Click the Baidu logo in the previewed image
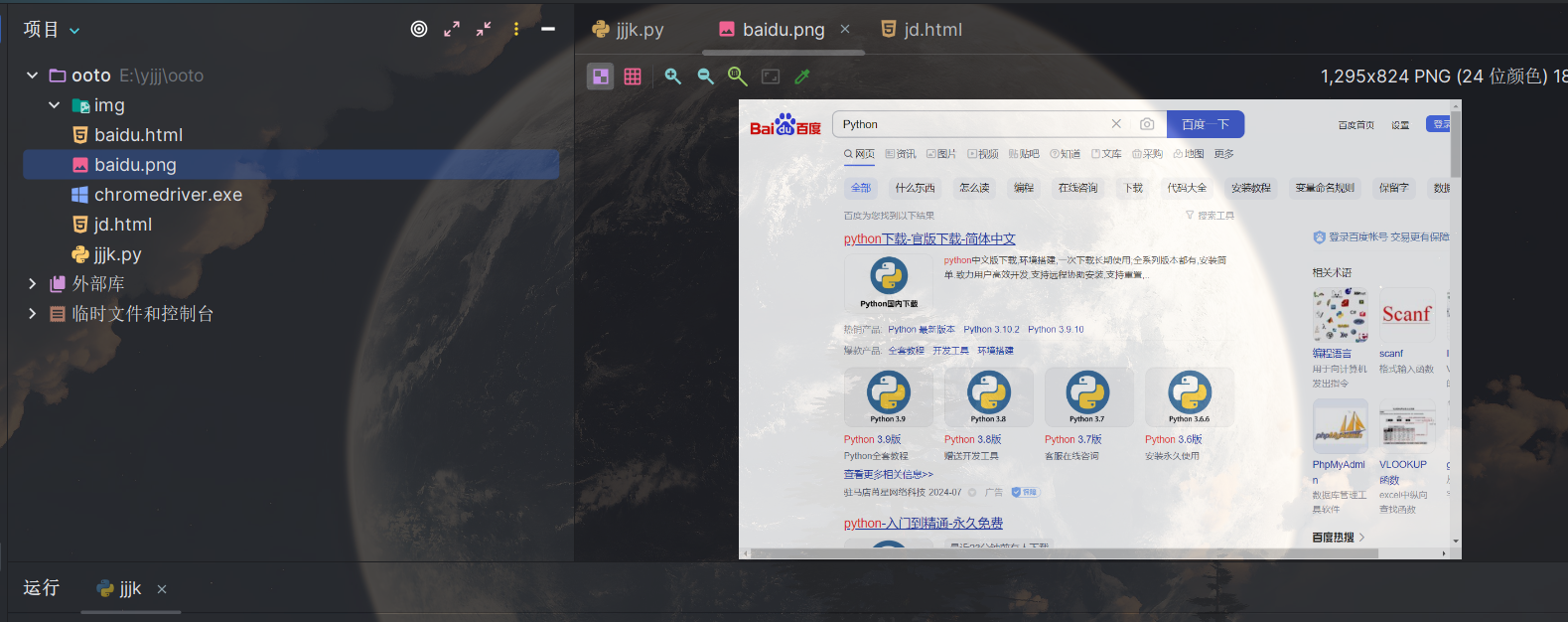This screenshot has height=622, width=1568. [785, 125]
